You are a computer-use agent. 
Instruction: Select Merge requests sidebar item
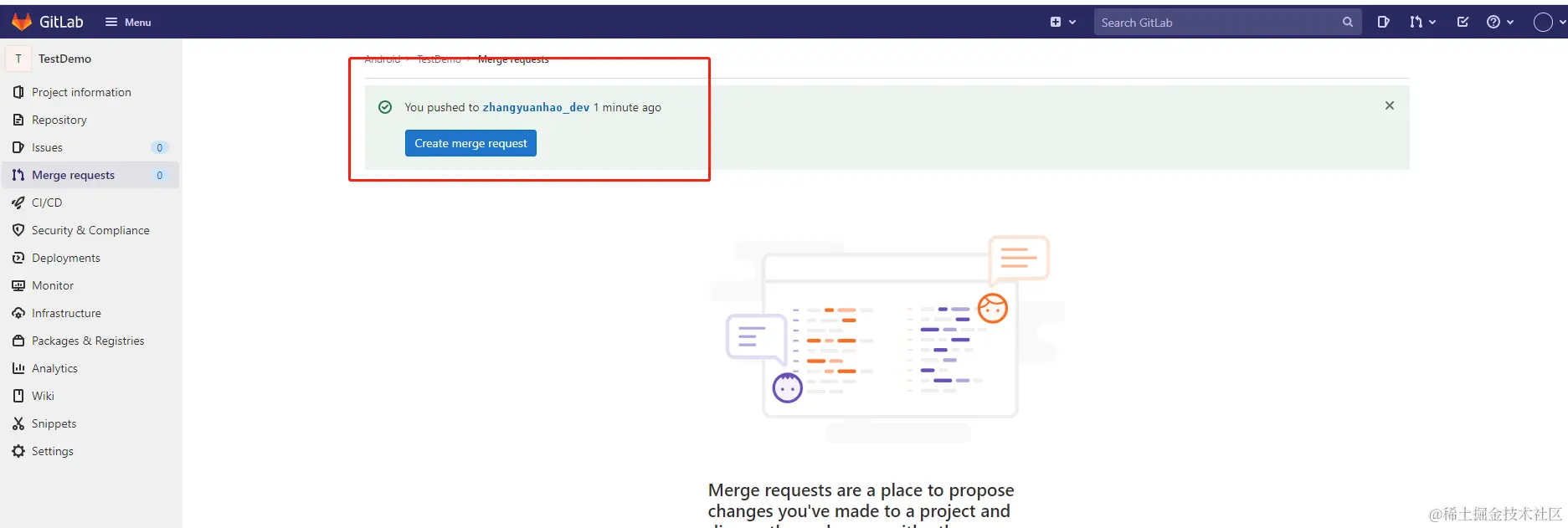[x=90, y=175]
